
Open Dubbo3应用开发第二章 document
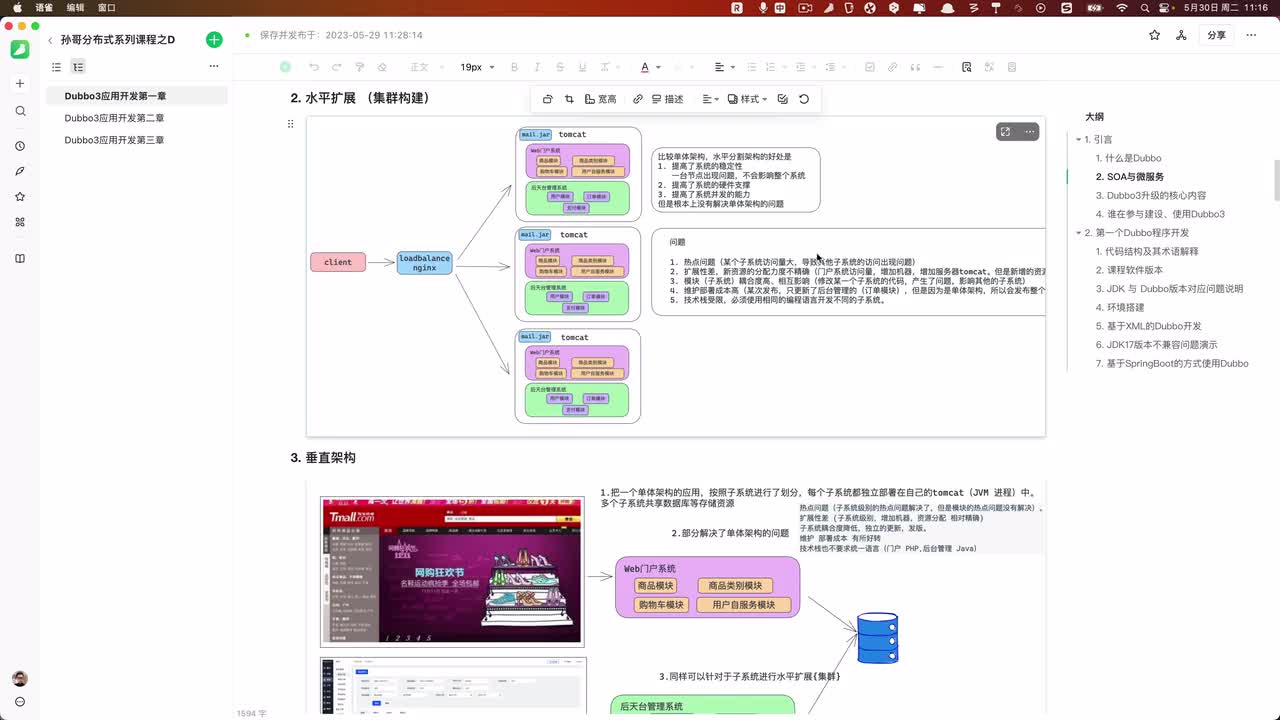[x=137, y=118]
